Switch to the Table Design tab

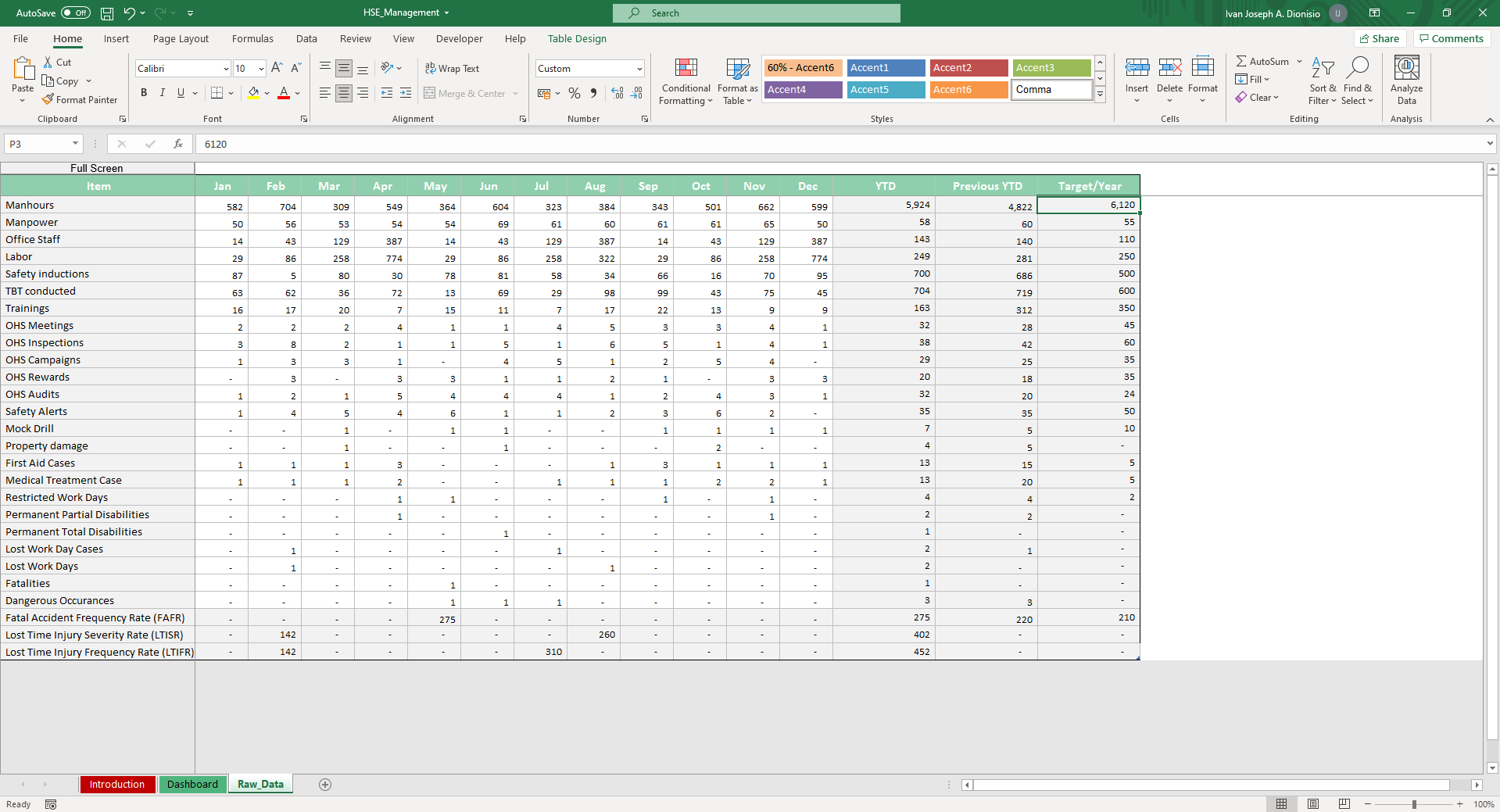[x=576, y=38]
